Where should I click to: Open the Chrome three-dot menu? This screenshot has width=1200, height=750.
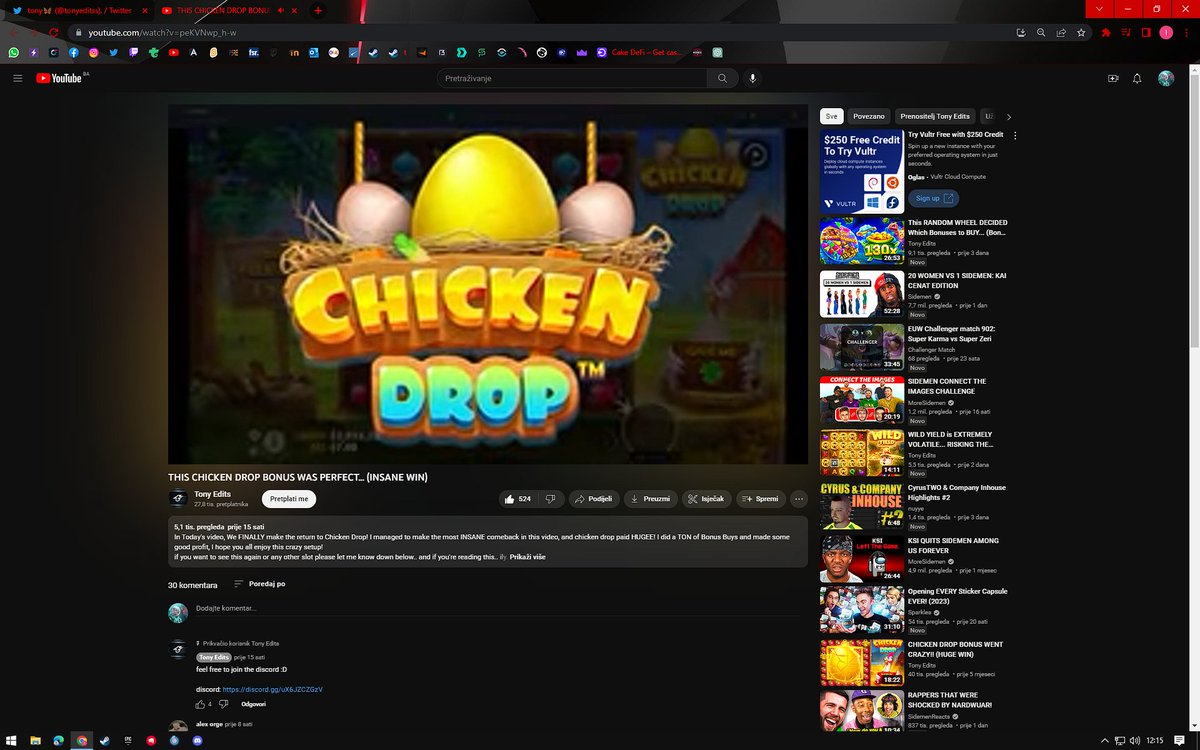1186,33
